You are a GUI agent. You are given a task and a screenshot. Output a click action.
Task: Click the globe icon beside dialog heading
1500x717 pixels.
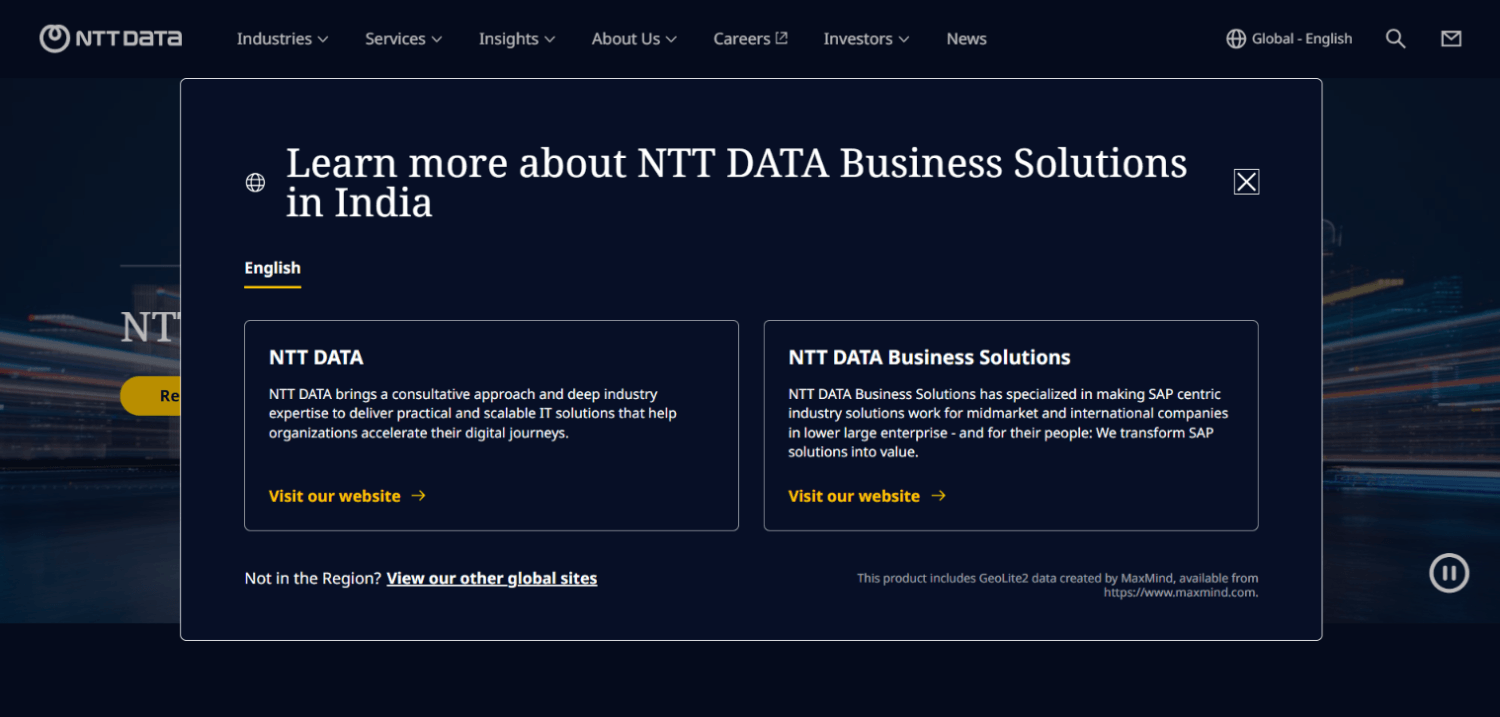tap(255, 183)
